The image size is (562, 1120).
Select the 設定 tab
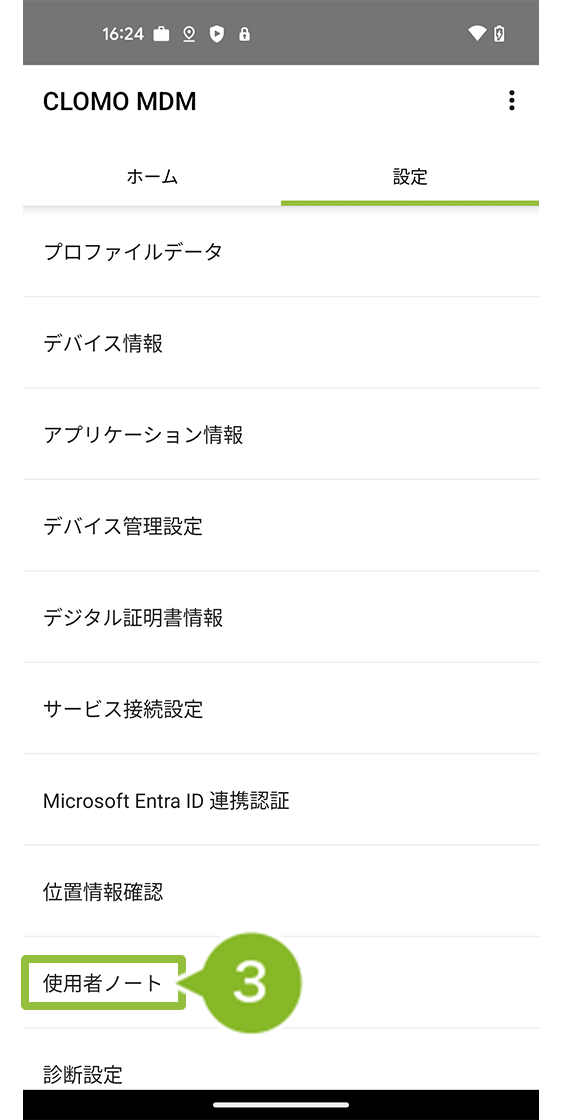click(x=410, y=176)
